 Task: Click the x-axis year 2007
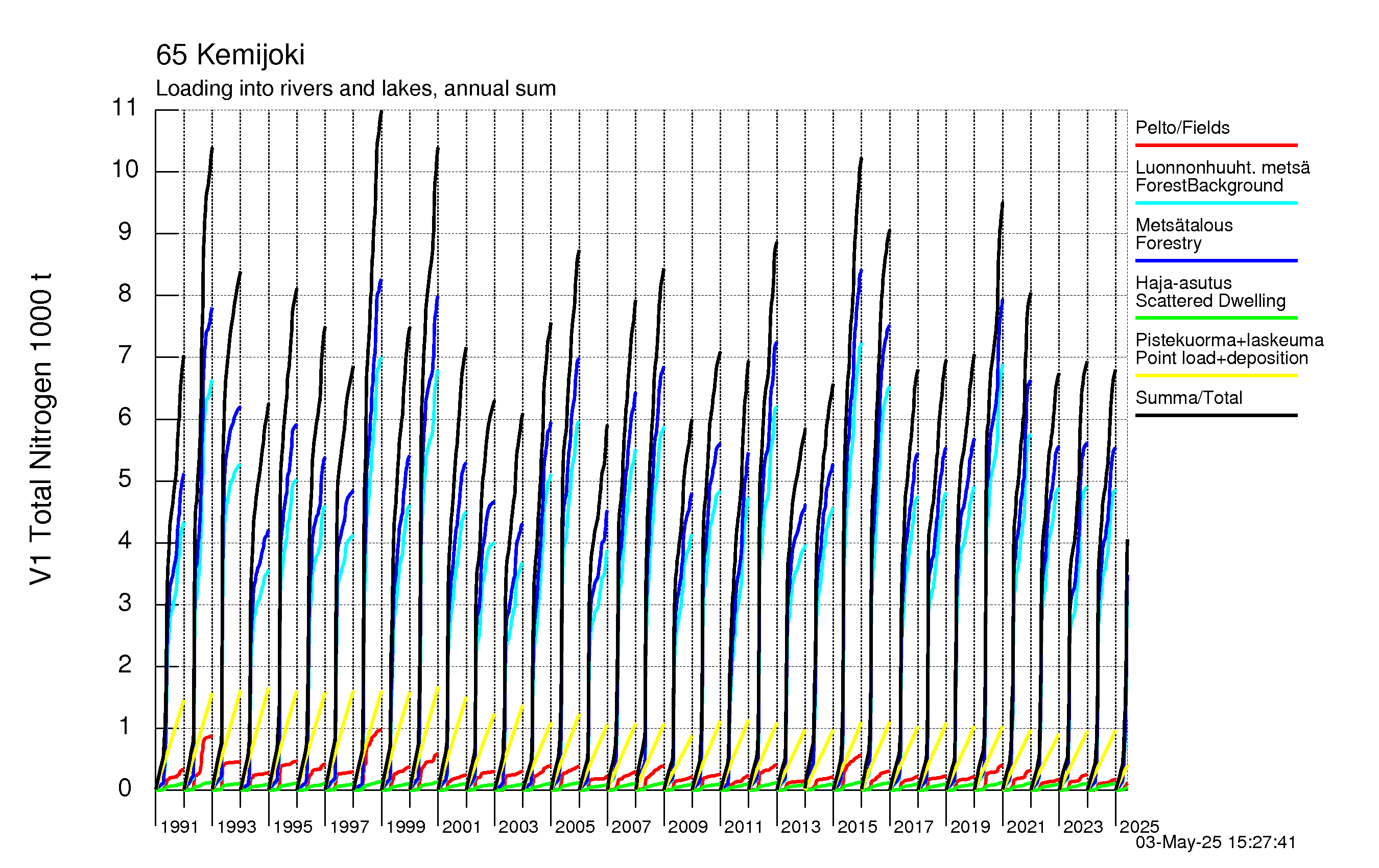(631, 827)
